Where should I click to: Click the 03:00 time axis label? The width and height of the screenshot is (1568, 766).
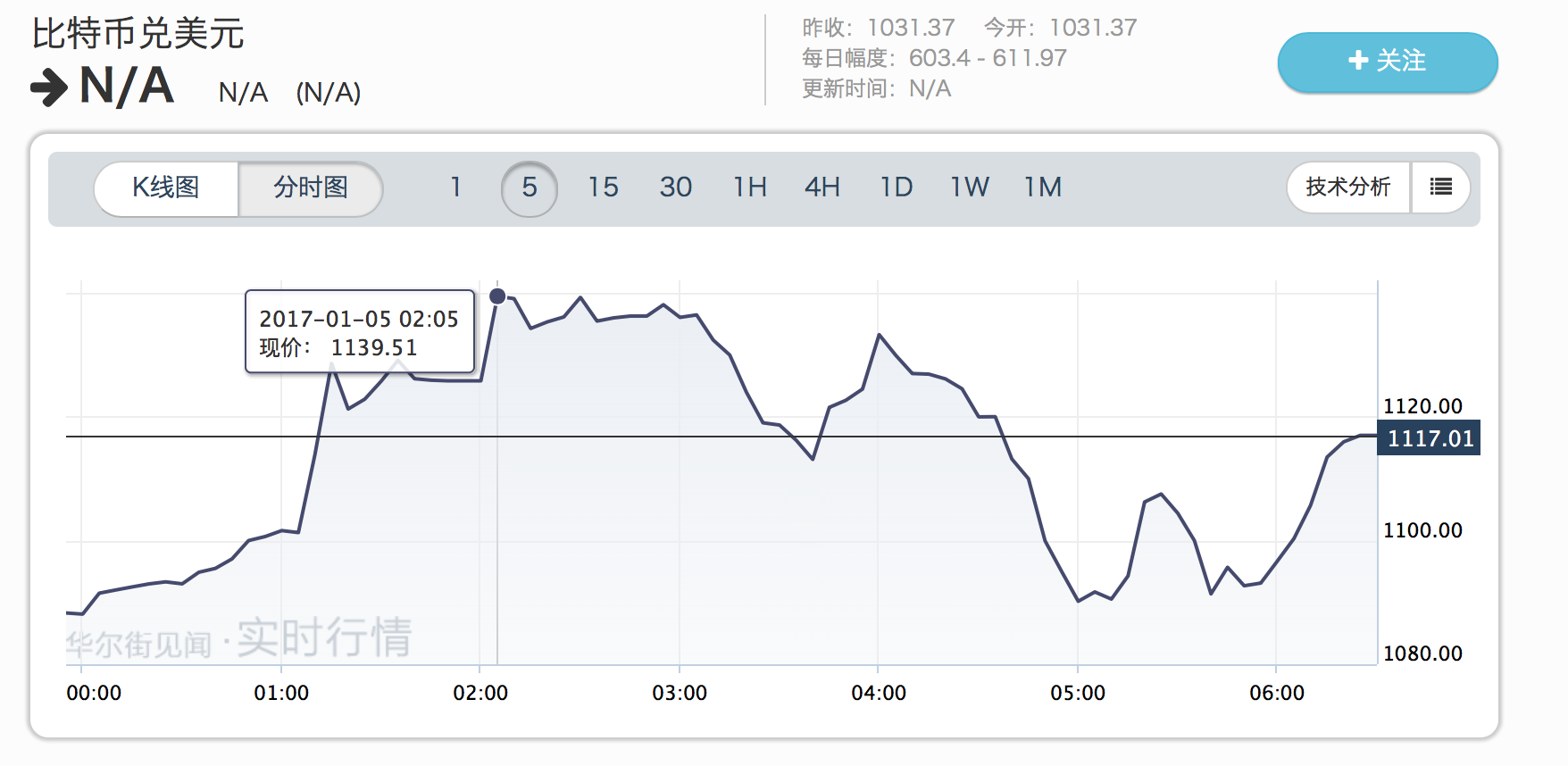680,693
